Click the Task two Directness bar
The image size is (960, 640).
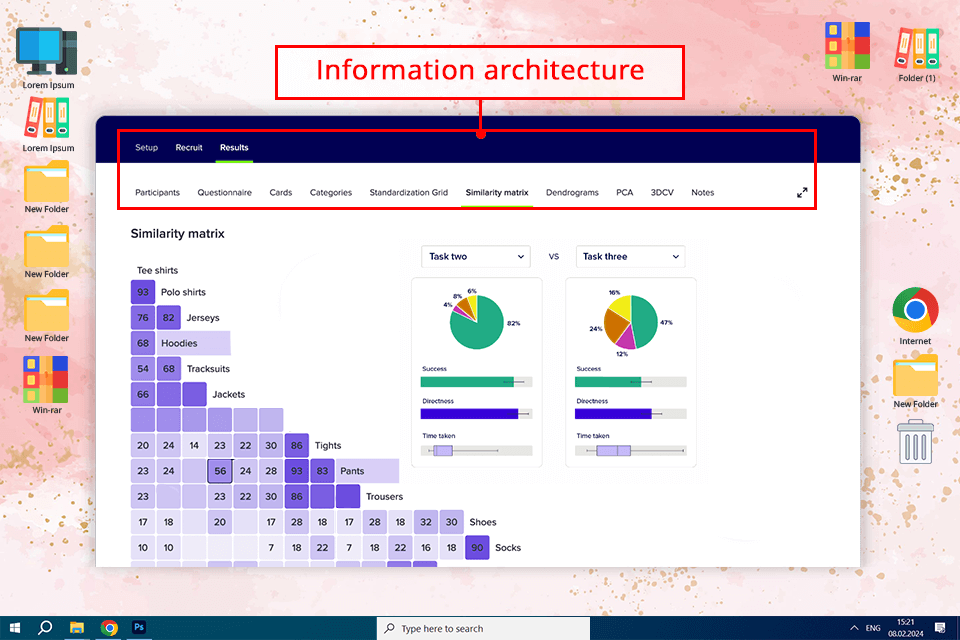[476, 414]
